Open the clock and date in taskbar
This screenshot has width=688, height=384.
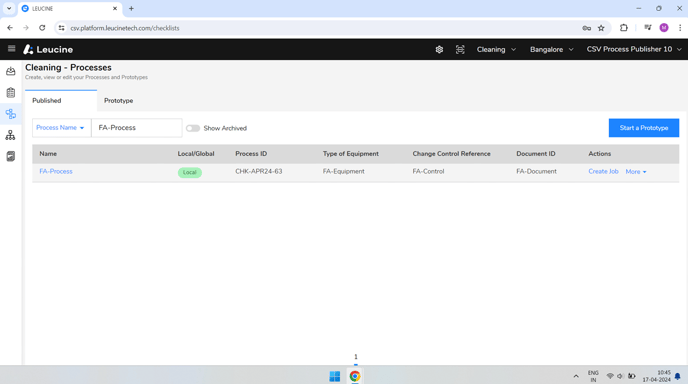[657, 376]
